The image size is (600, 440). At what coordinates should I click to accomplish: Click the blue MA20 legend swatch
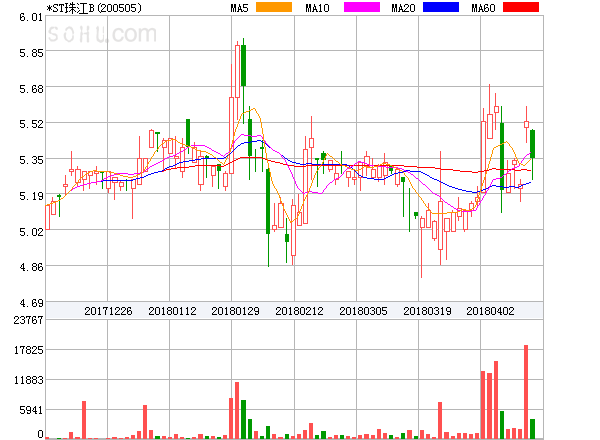pyautogui.click(x=441, y=7)
